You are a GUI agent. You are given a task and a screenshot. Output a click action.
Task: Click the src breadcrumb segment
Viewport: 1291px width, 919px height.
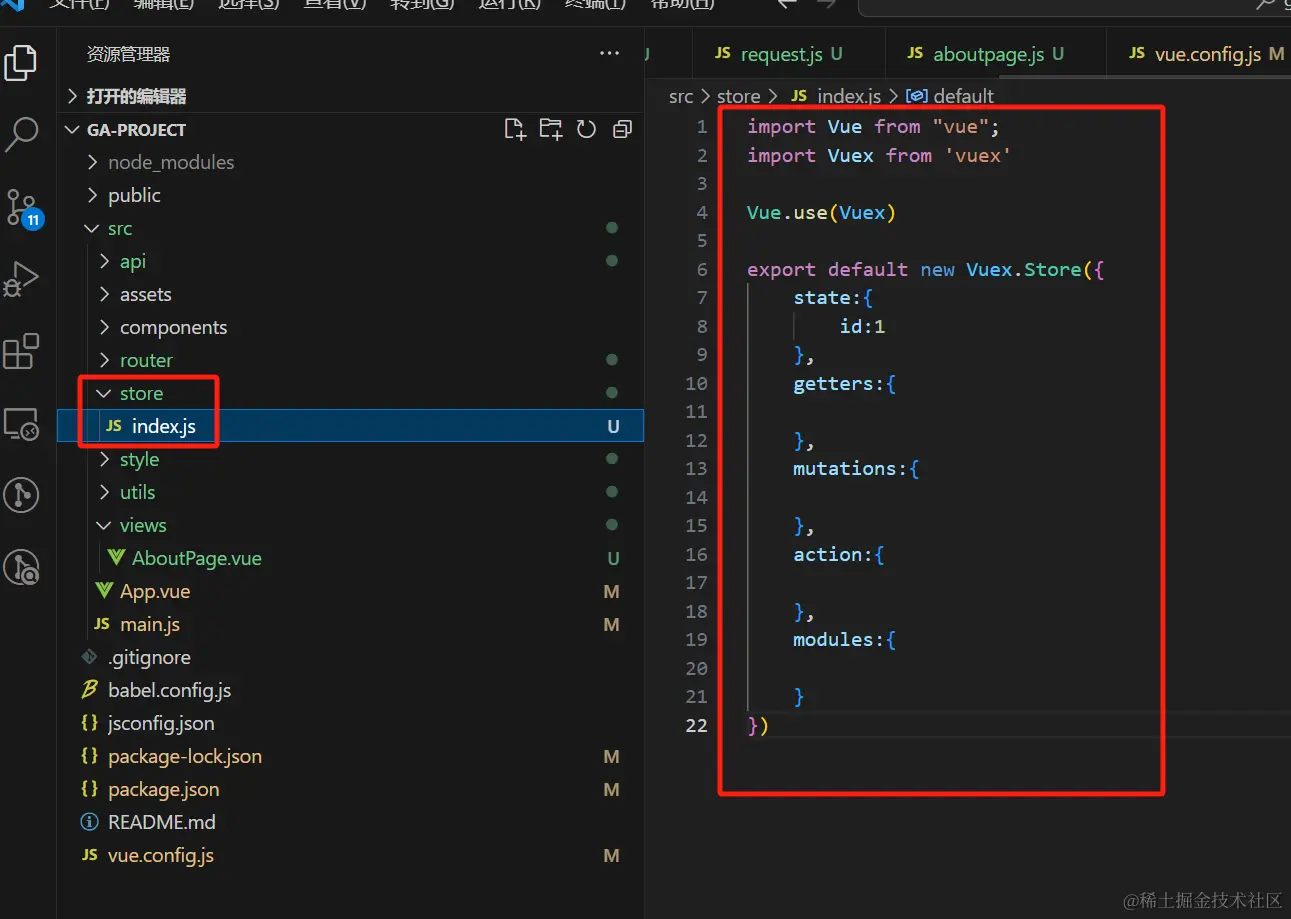tap(681, 96)
